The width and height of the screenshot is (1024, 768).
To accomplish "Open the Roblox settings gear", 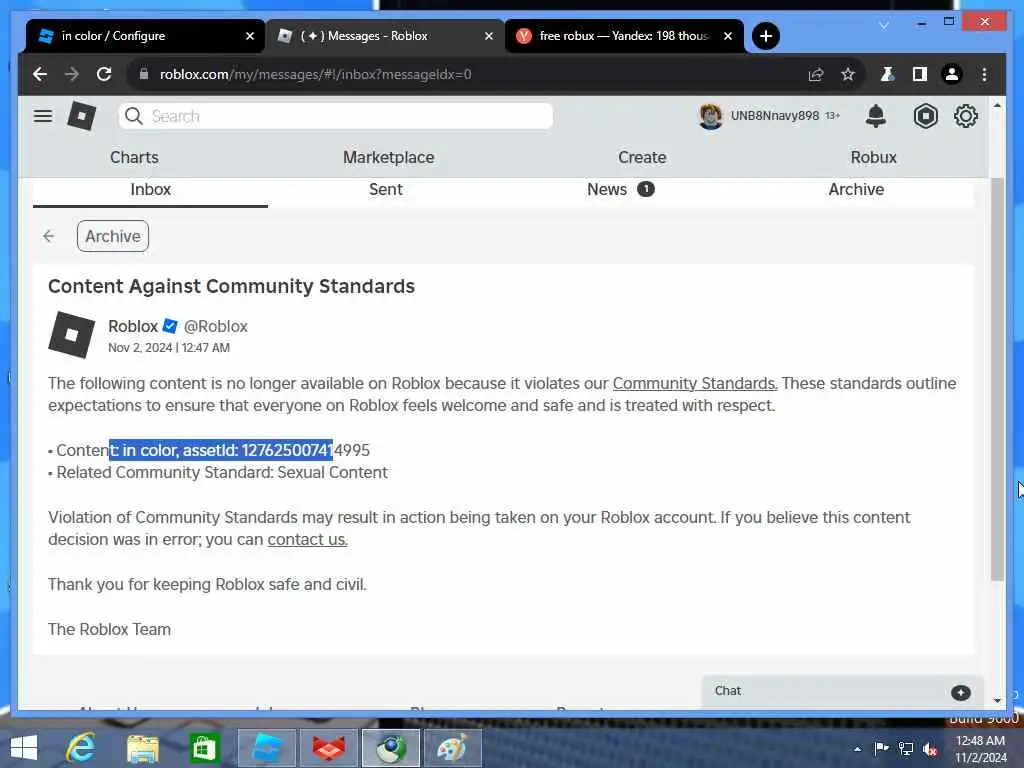I will click(965, 116).
